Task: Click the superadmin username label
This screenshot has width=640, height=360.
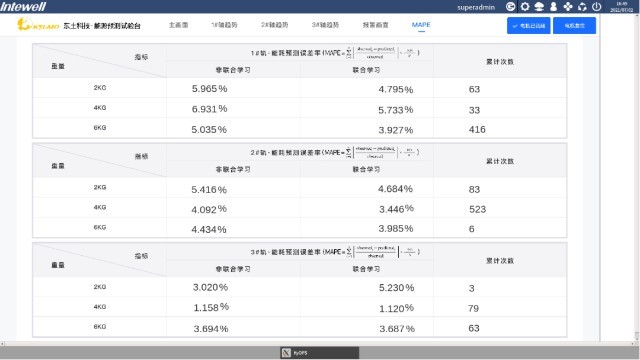Action: pos(476,7)
